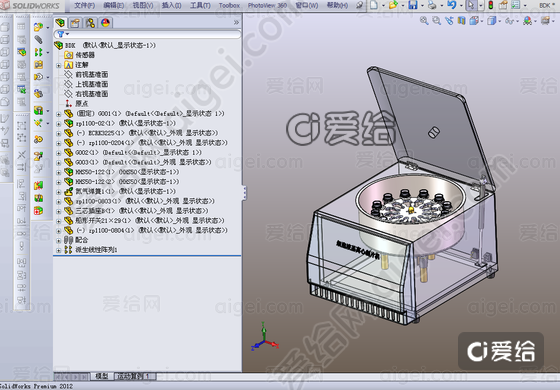Viewport: 560px width, 390px height.
Task: Click the New document icon
Action: point(374,5)
